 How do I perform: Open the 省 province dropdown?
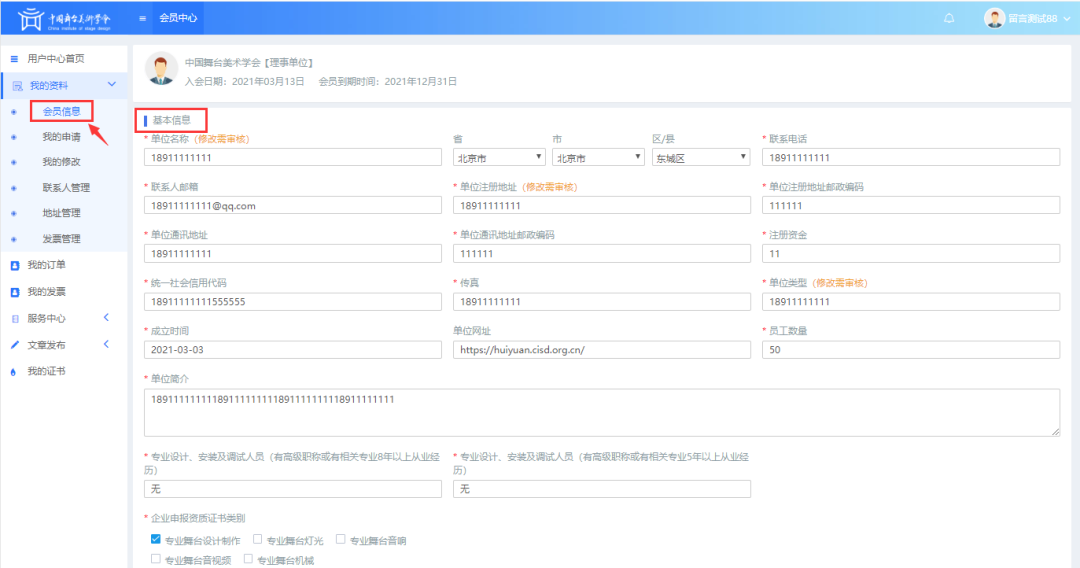tap(498, 157)
